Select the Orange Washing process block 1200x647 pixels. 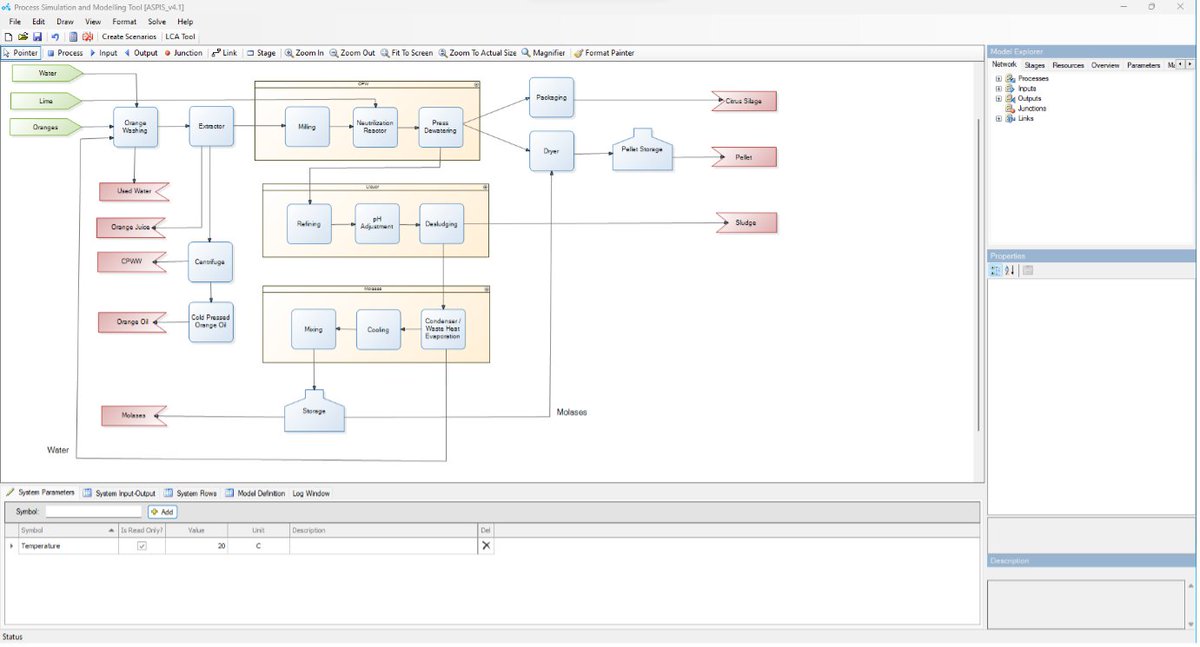point(135,128)
